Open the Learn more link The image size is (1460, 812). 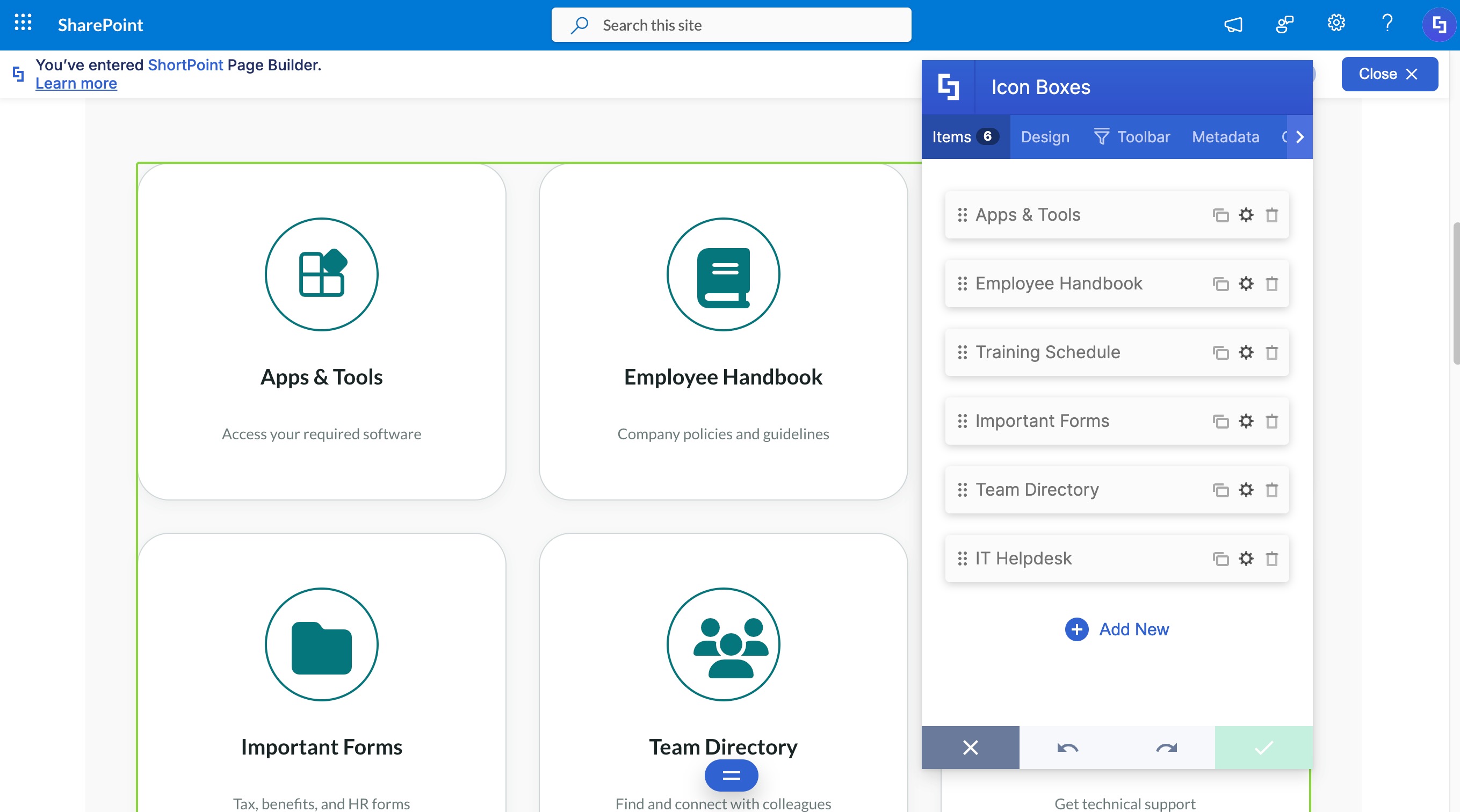(x=76, y=84)
